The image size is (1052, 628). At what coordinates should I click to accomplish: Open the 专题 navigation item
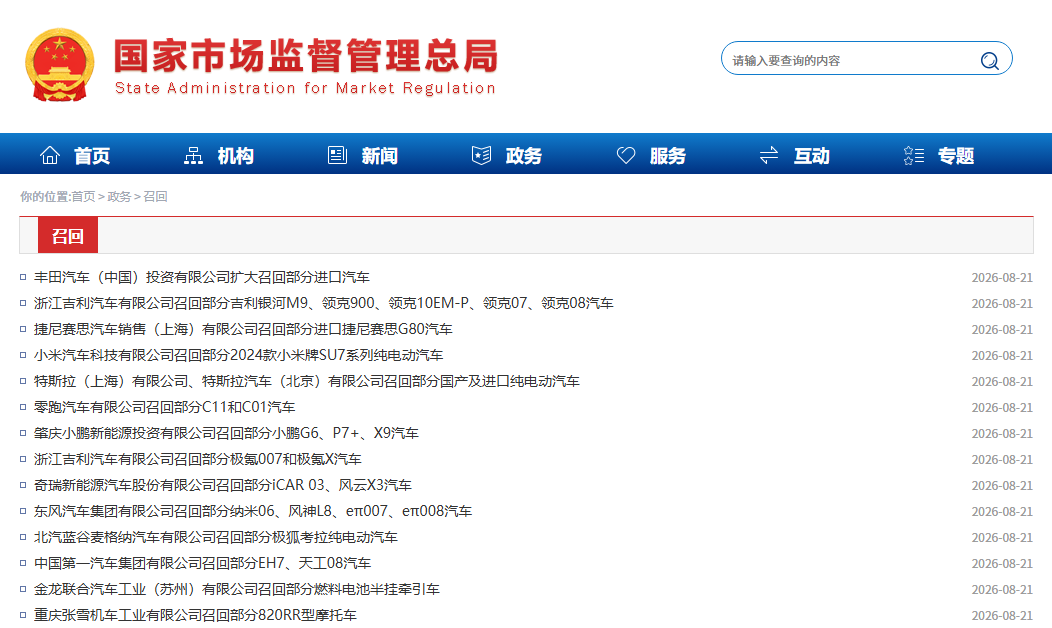pos(956,156)
